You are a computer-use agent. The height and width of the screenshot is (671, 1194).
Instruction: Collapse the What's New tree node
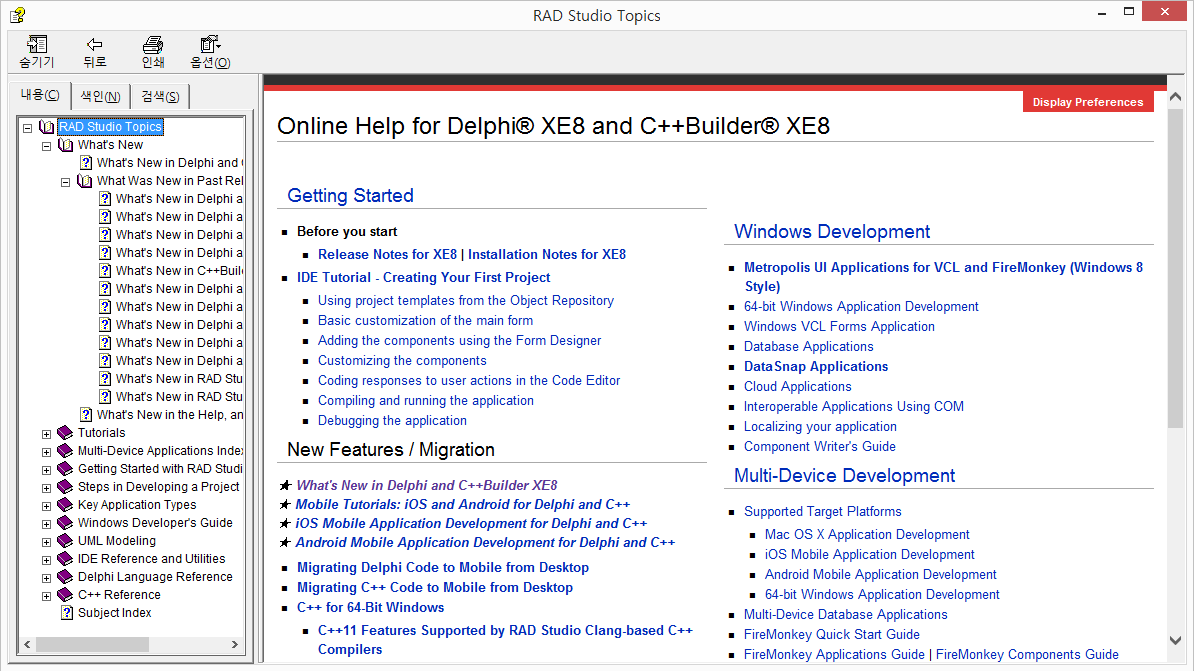click(46, 145)
